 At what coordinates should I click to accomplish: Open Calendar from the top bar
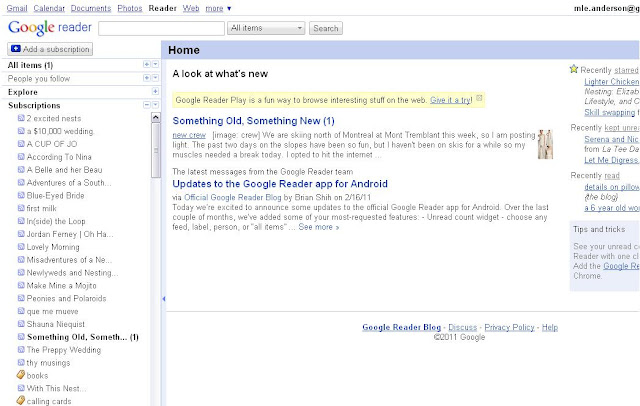tap(49, 8)
